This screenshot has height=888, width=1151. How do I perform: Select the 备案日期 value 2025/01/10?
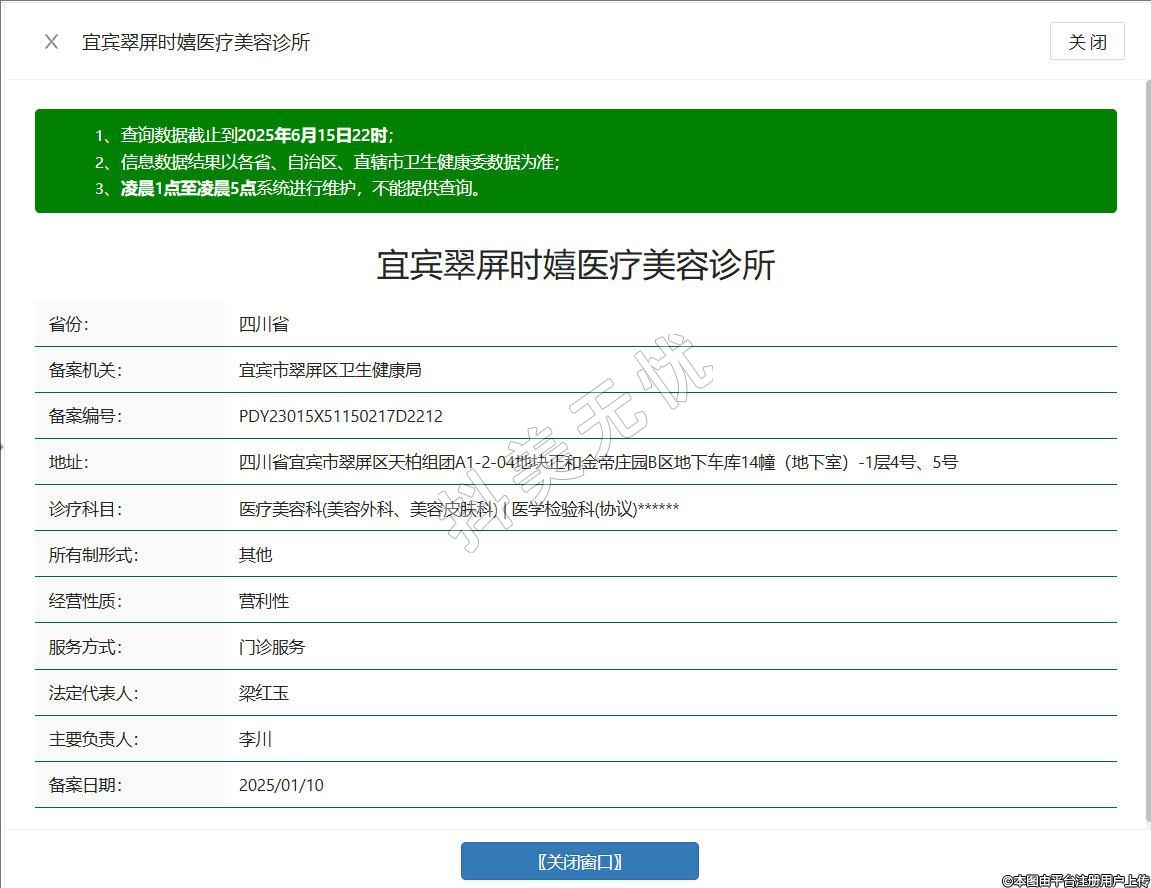[x=281, y=785]
